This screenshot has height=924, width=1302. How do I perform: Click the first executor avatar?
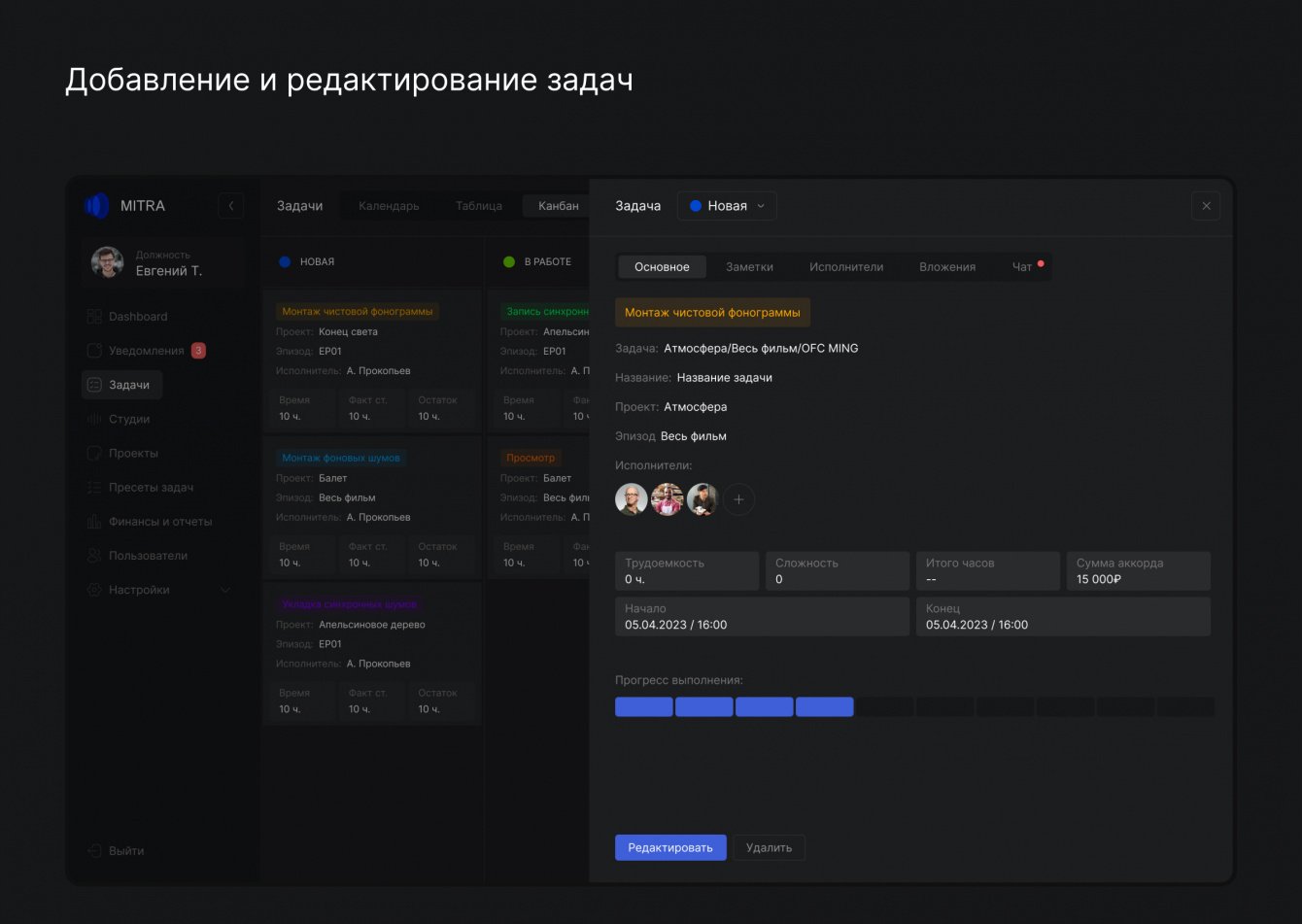click(x=632, y=499)
